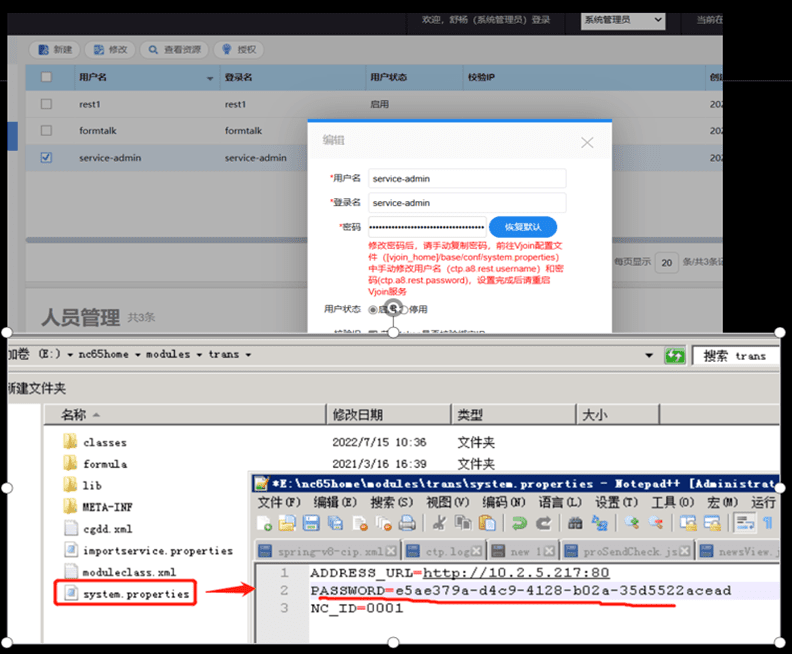Open the 系统管理员 role dropdown
Image resolution: width=792 pixels, height=654 pixels.
point(623,20)
